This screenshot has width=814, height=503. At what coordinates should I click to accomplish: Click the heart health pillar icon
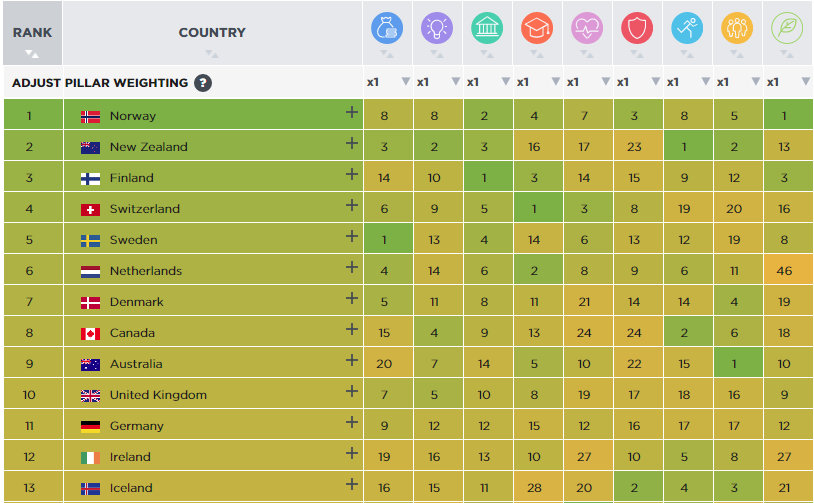(587, 28)
